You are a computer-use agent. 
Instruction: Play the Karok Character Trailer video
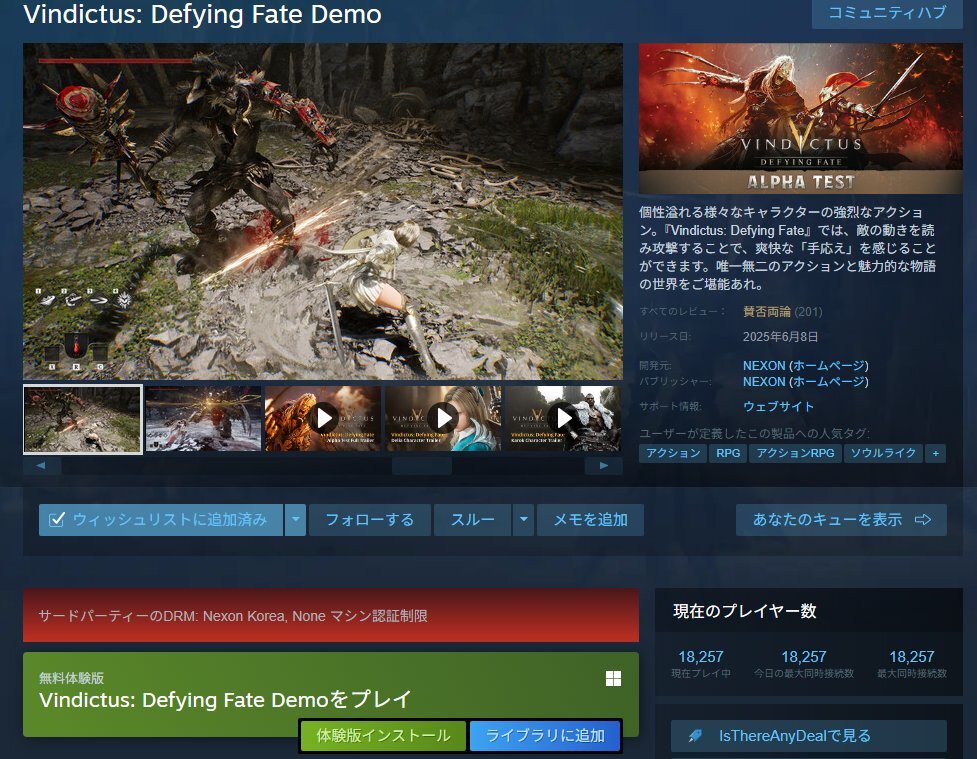click(563, 419)
